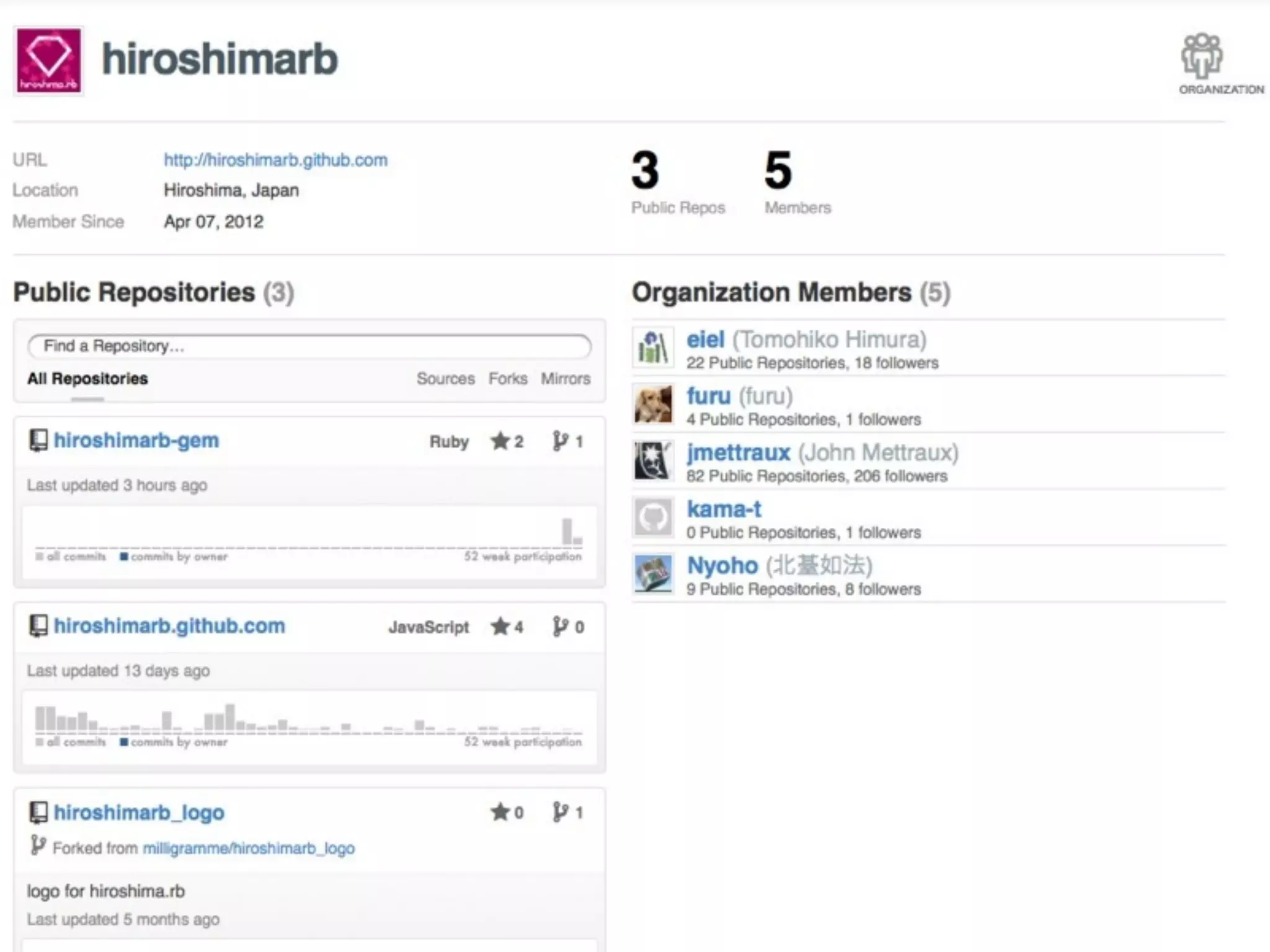Switch to the Sources filter
This screenshot has height=952, width=1270.
[x=445, y=379]
